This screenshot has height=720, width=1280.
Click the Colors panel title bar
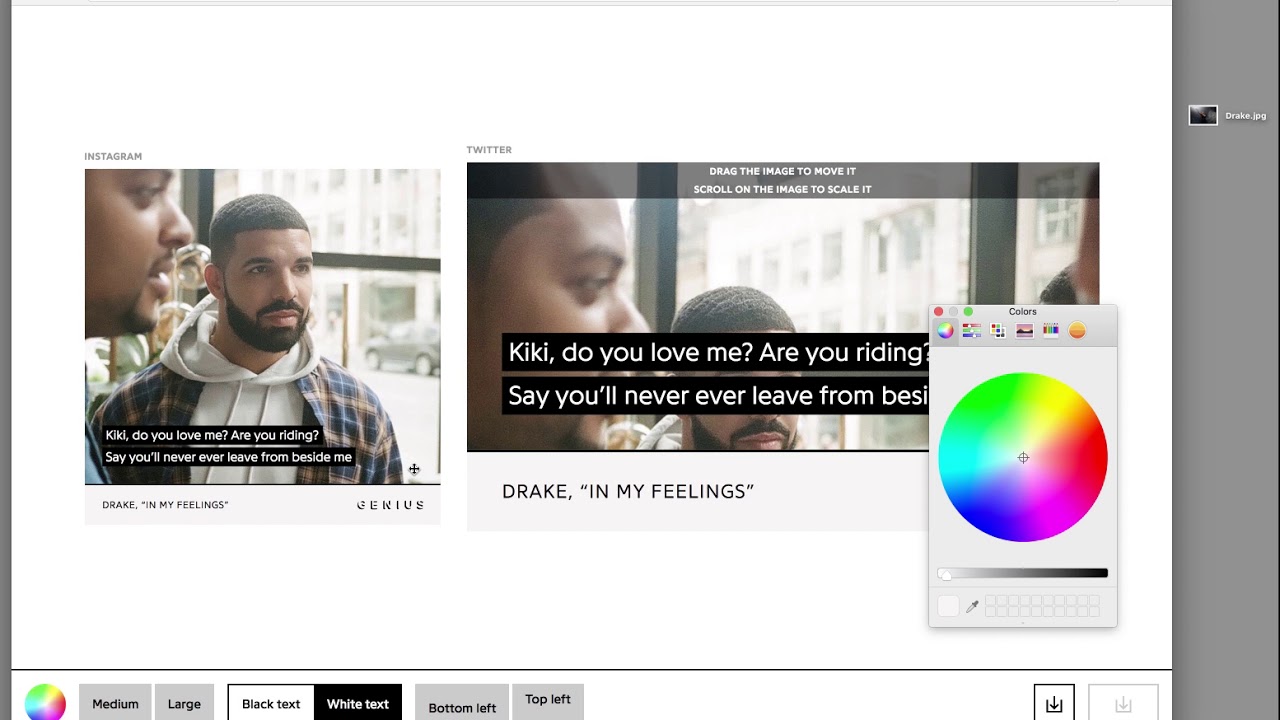click(x=1023, y=312)
